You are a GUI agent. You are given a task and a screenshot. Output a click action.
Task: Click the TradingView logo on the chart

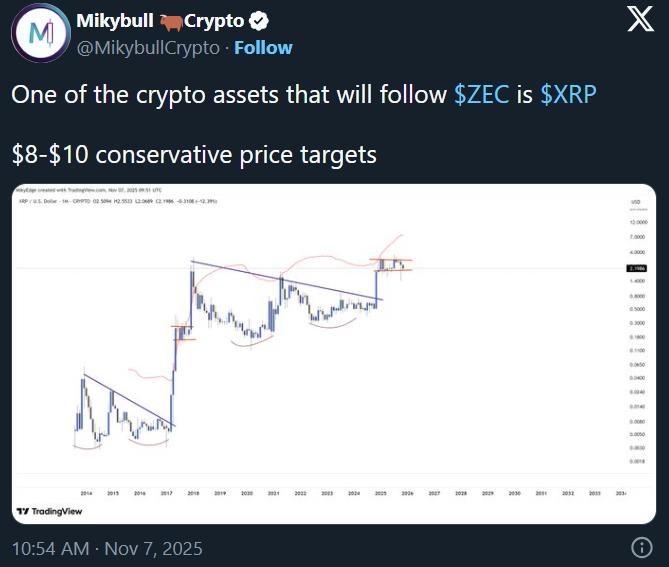49,511
